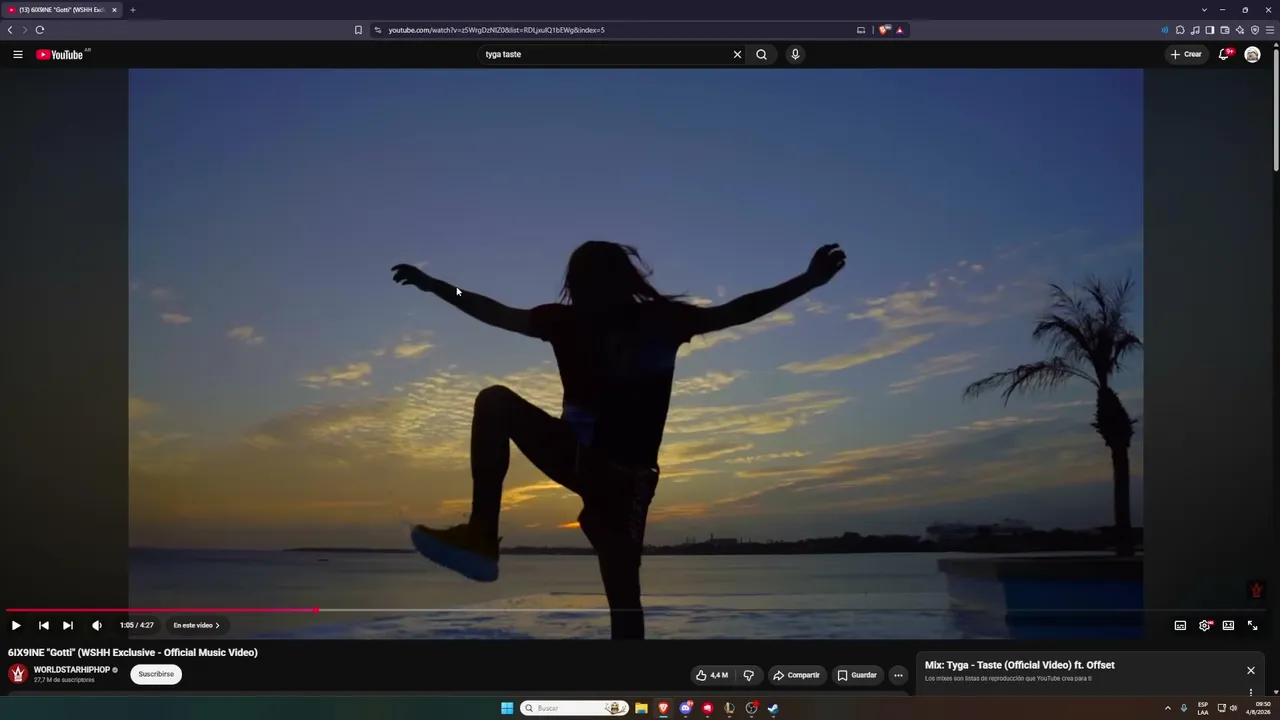Open the Windows Start menu
This screenshot has width=1280, height=720.
tap(507, 708)
